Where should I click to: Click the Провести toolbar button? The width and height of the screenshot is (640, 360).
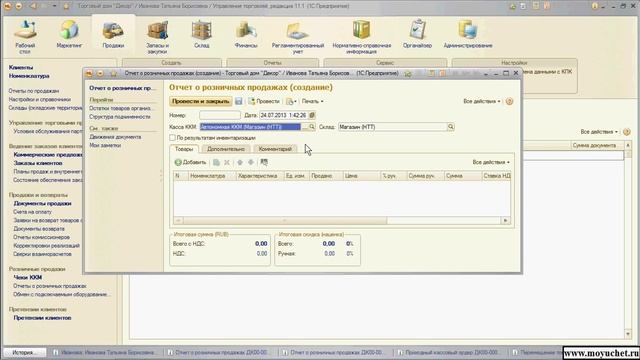pos(264,101)
